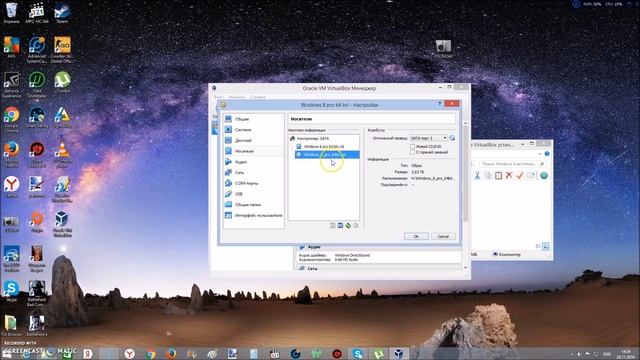Click the Chrome icon in the taskbar

coord(151,353)
